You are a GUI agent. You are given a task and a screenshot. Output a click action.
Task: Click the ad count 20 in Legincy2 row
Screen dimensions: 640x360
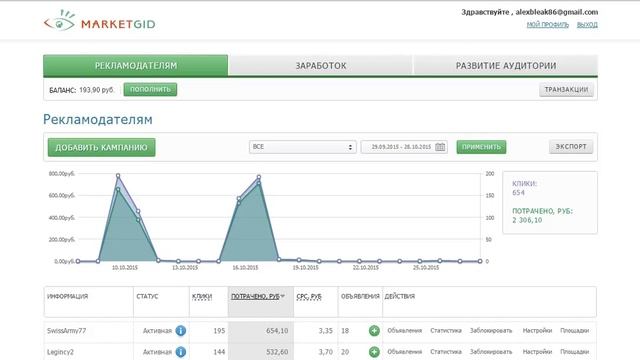(x=345, y=352)
